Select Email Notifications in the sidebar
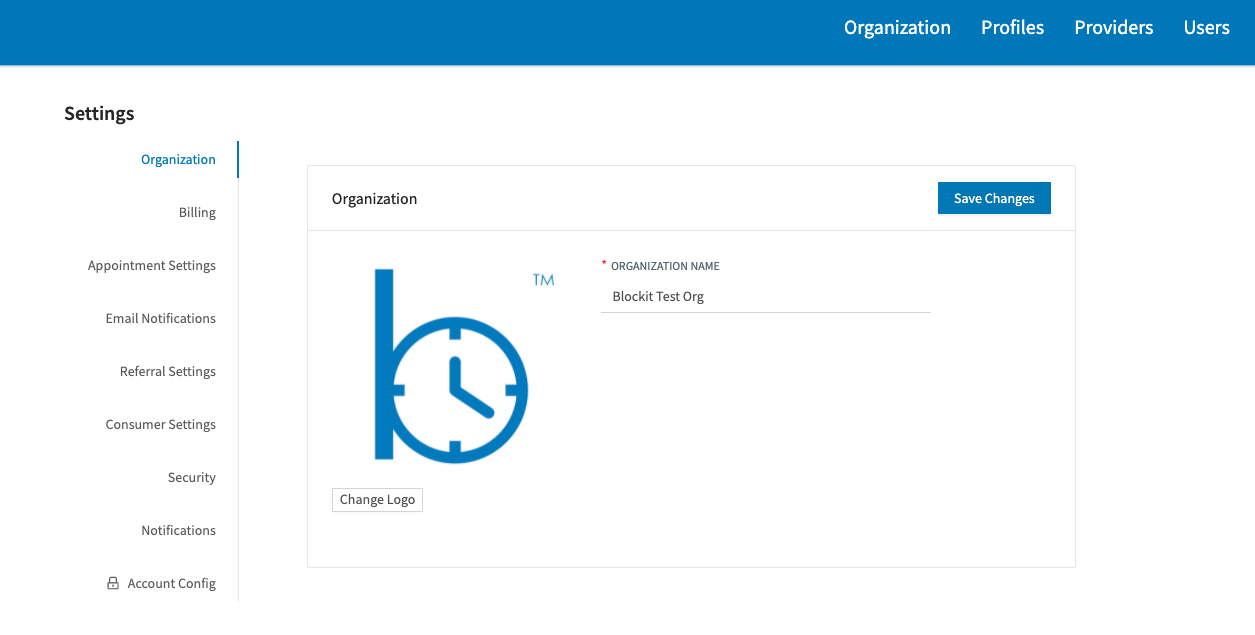The height and width of the screenshot is (635, 1255). point(161,319)
